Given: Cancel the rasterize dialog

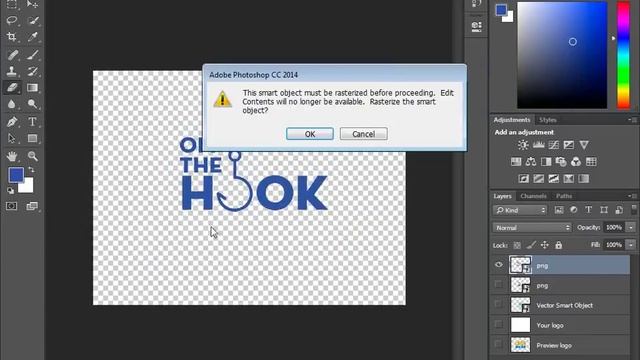Looking at the screenshot, I should pos(364,134).
